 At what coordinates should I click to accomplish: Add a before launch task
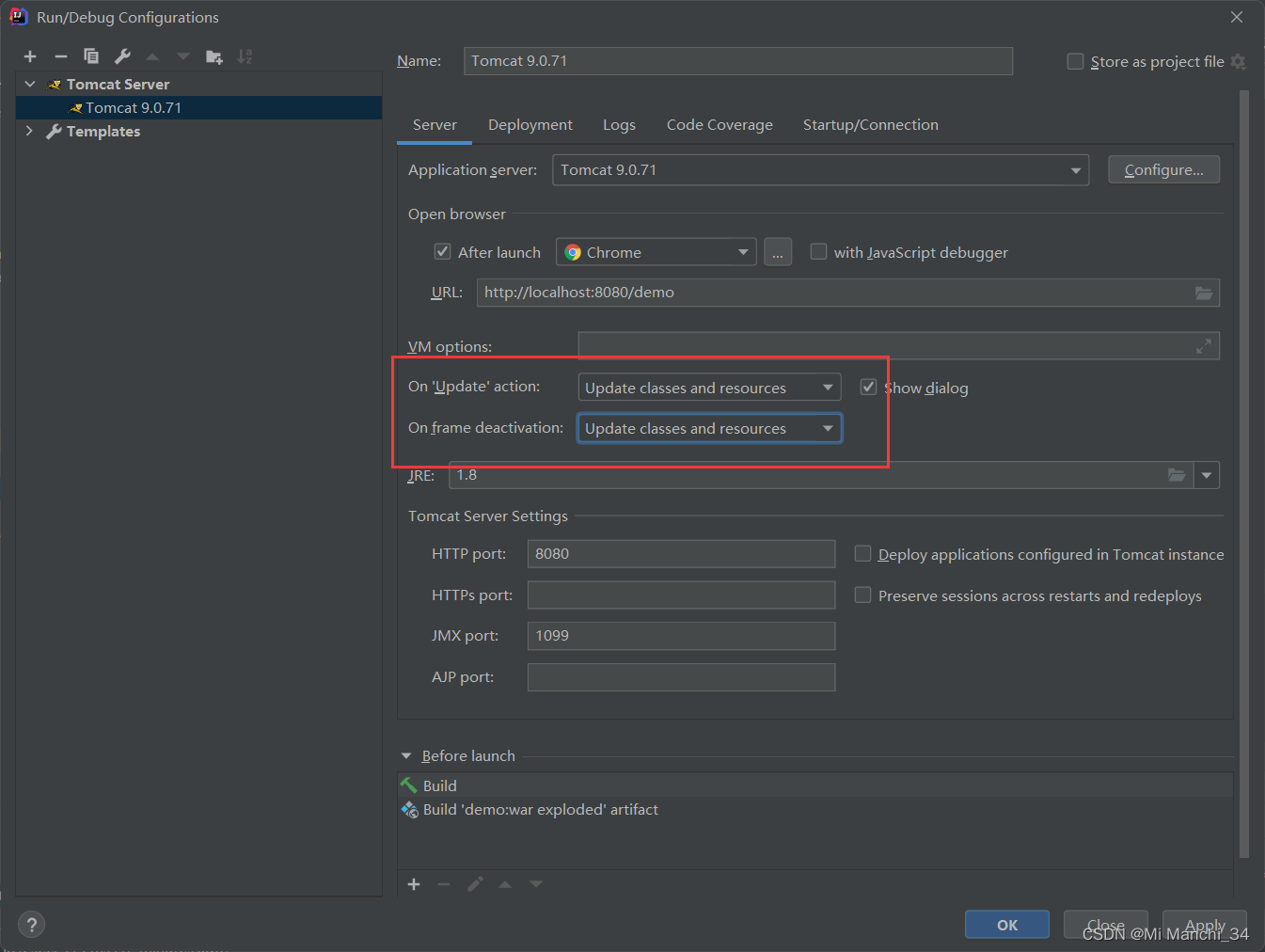[x=414, y=884]
